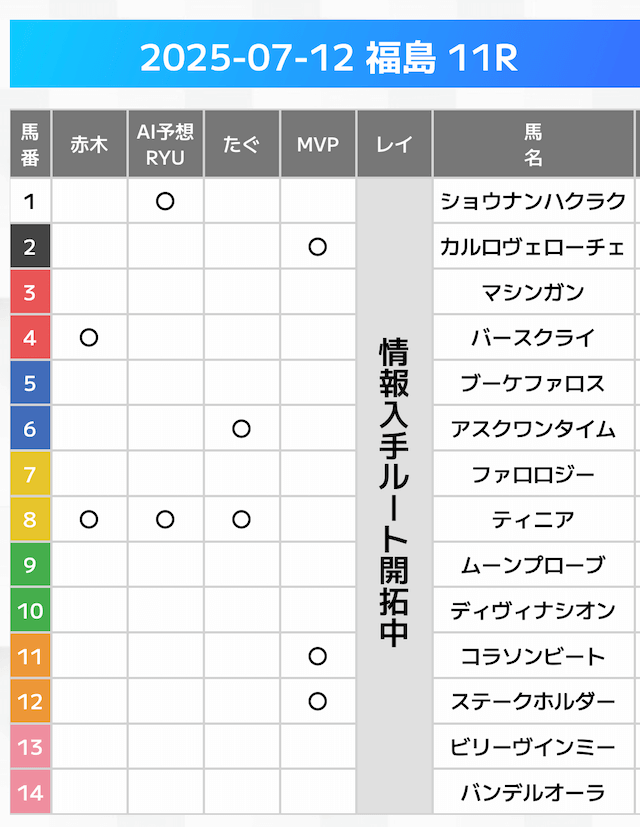The width and height of the screenshot is (640, 827).
Task: Click the circle mark for ショウナンハクラク under AI予想RYU
Action: pyautogui.click(x=166, y=201)
